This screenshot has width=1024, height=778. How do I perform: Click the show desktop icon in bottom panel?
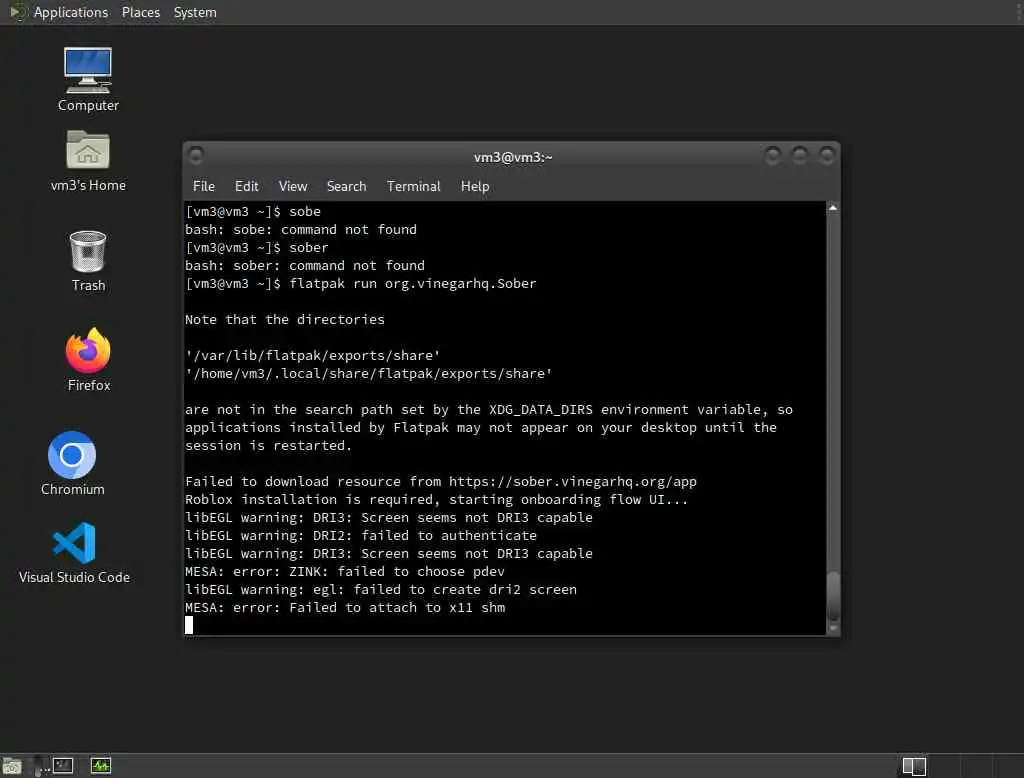(x=12, y=766)
